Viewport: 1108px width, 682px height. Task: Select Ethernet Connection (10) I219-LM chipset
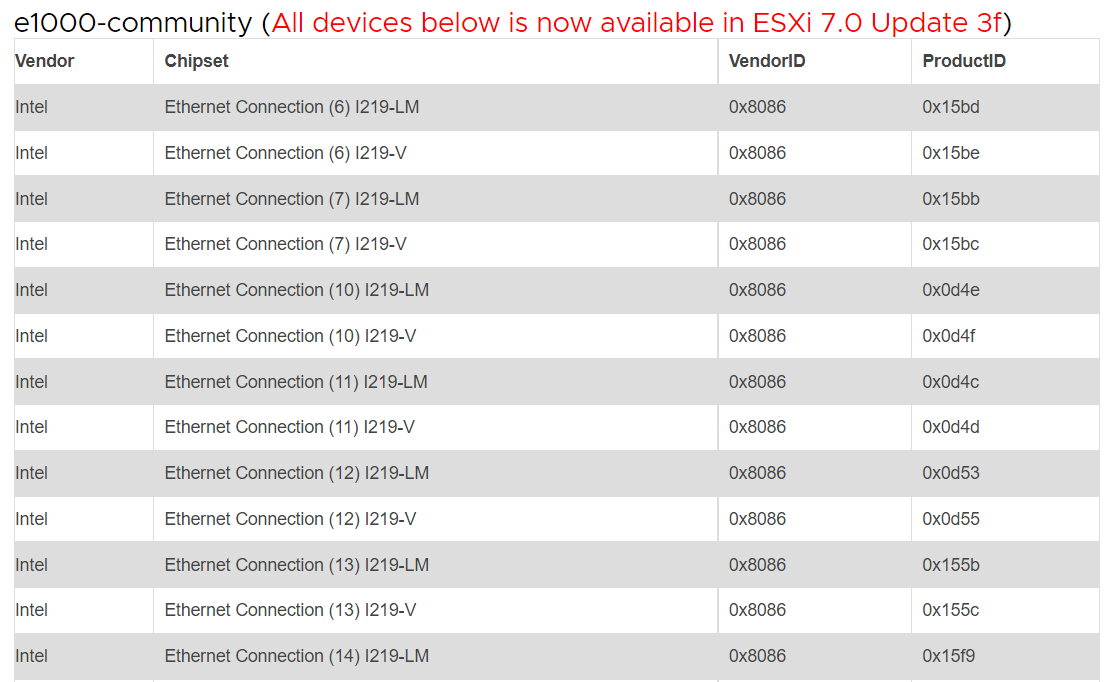point(297,290)
